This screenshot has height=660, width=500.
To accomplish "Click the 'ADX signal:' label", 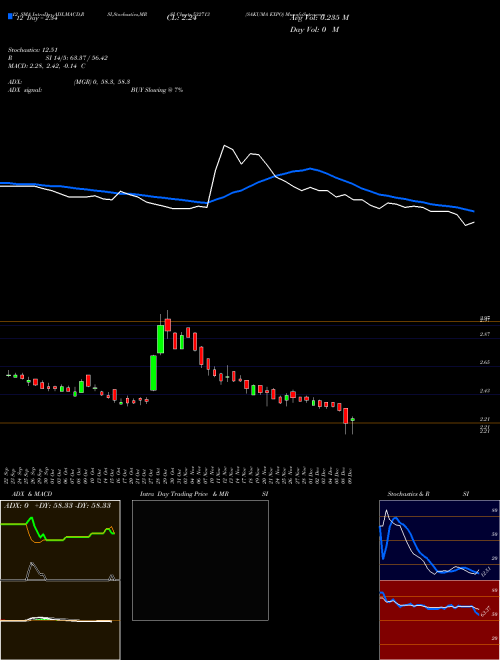I will point(24,90).
